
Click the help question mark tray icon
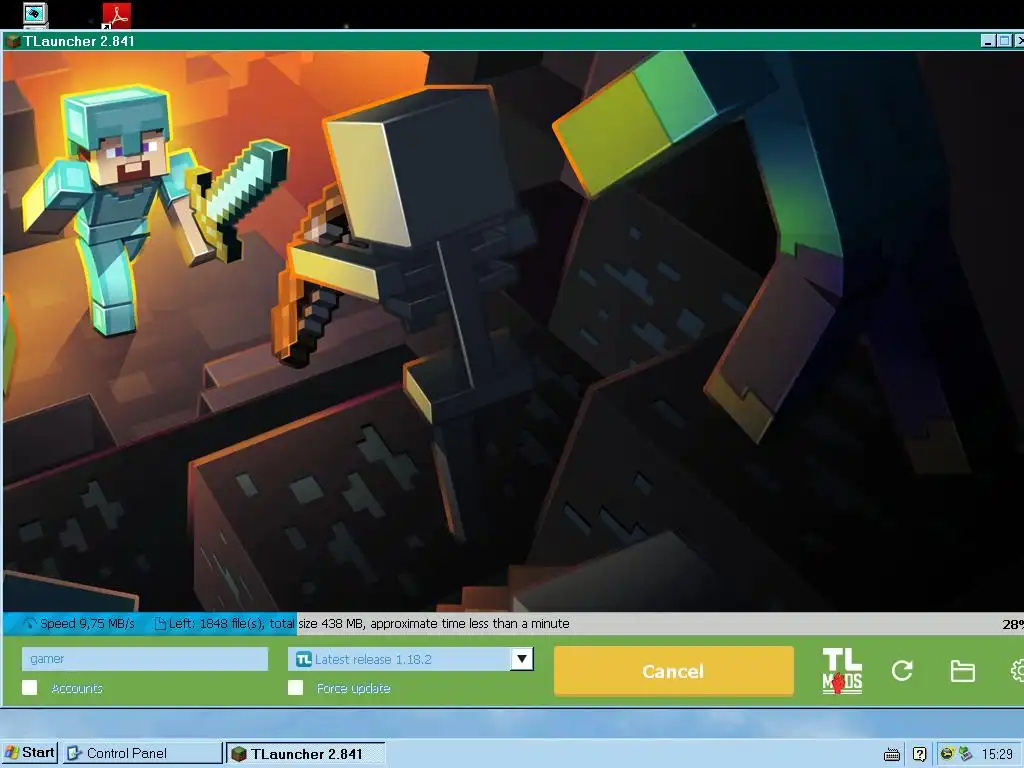(920, 754)
